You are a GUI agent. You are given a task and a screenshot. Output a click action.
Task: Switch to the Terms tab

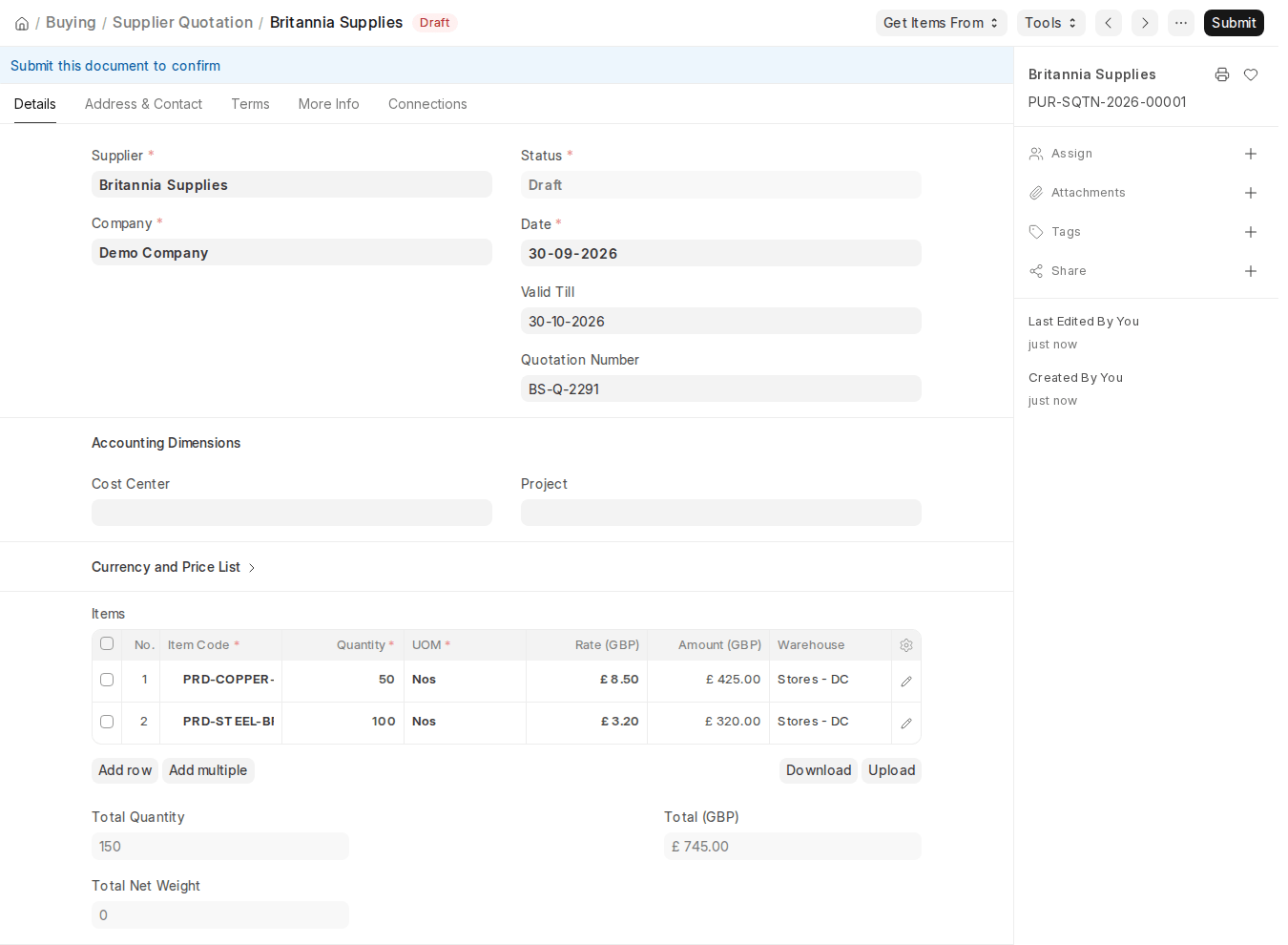coord(250,104)
